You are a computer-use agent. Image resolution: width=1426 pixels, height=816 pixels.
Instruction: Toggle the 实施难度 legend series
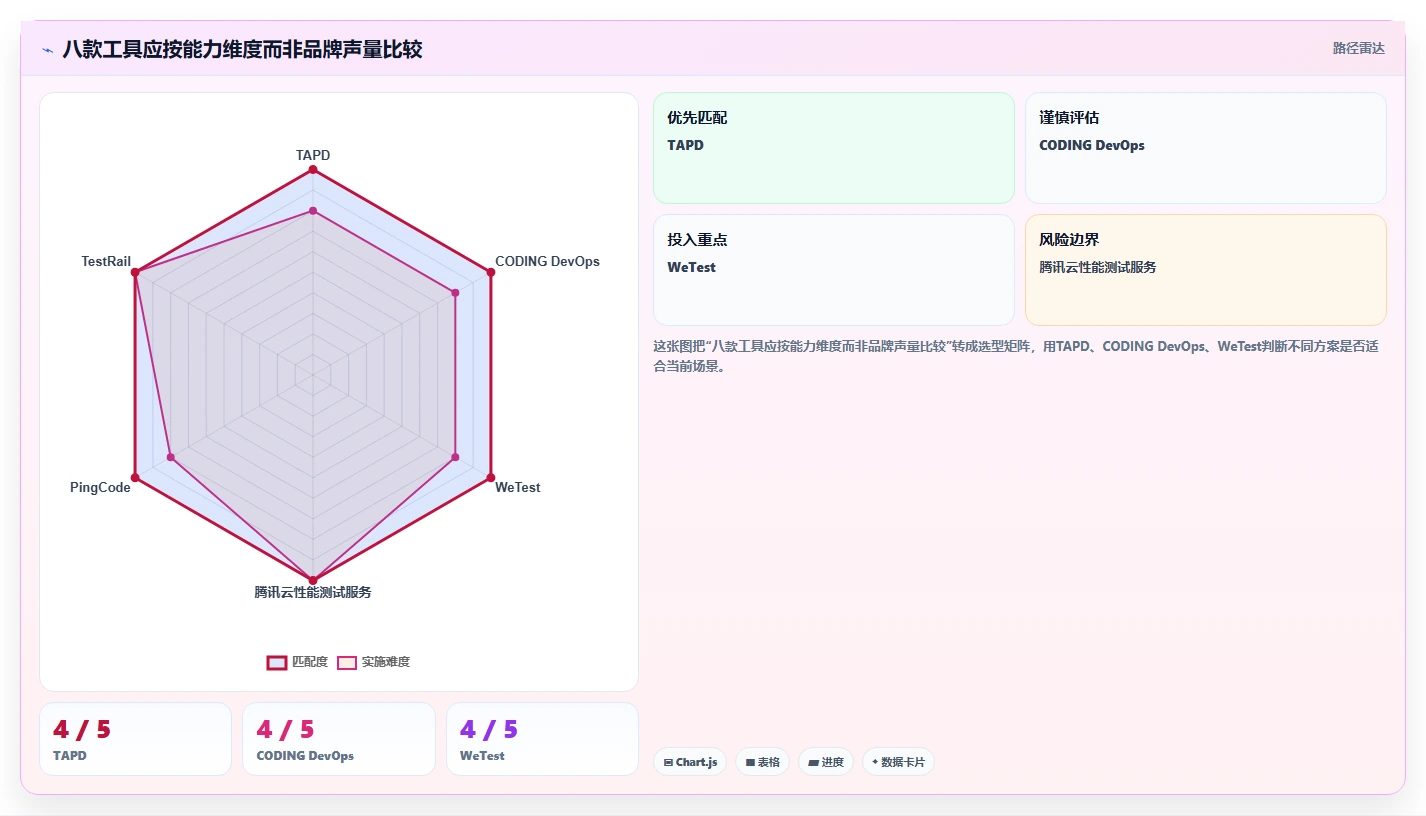373,662
